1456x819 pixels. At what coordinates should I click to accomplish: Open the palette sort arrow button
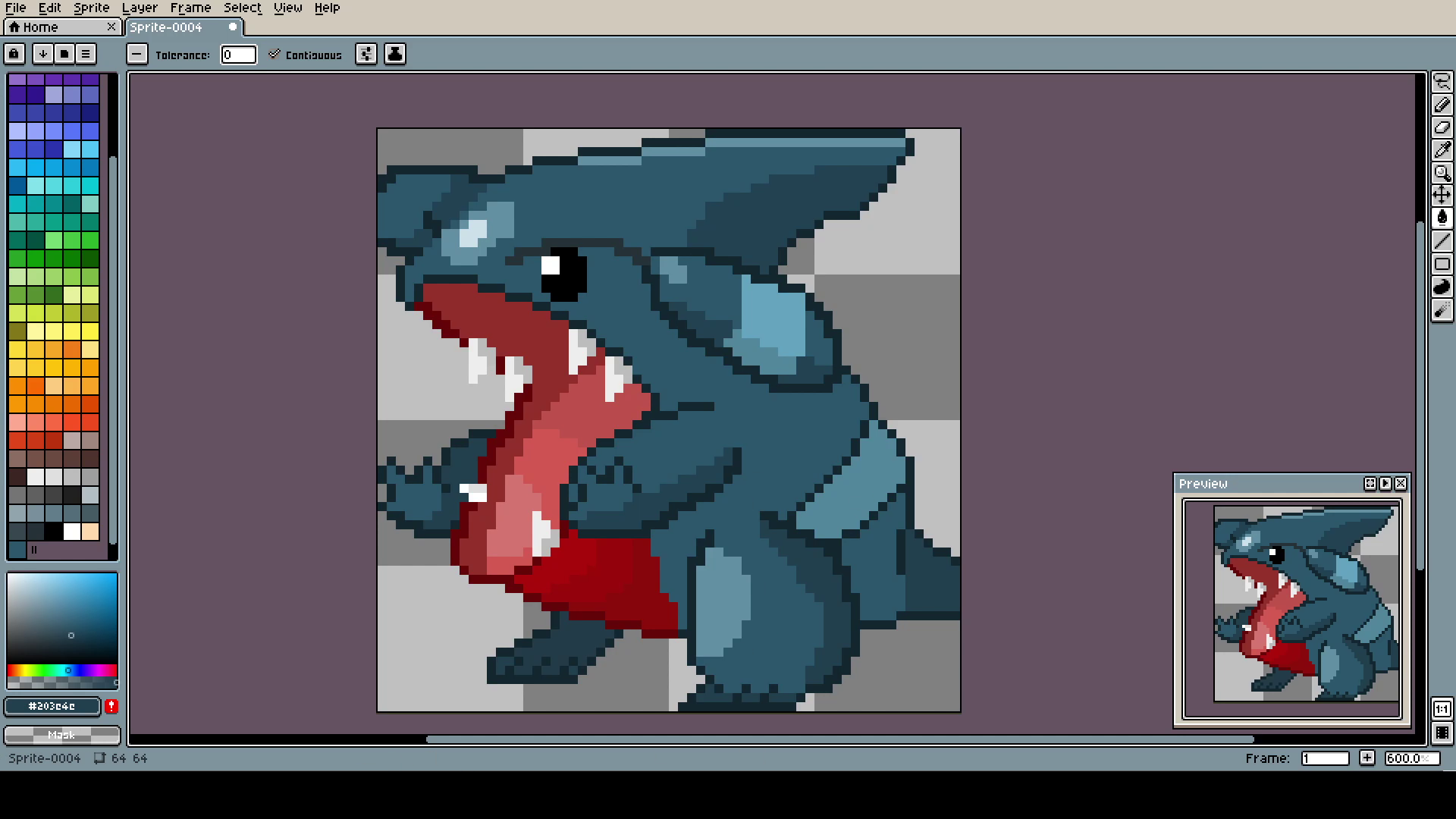pyautogui.click(x=43, y=54)
